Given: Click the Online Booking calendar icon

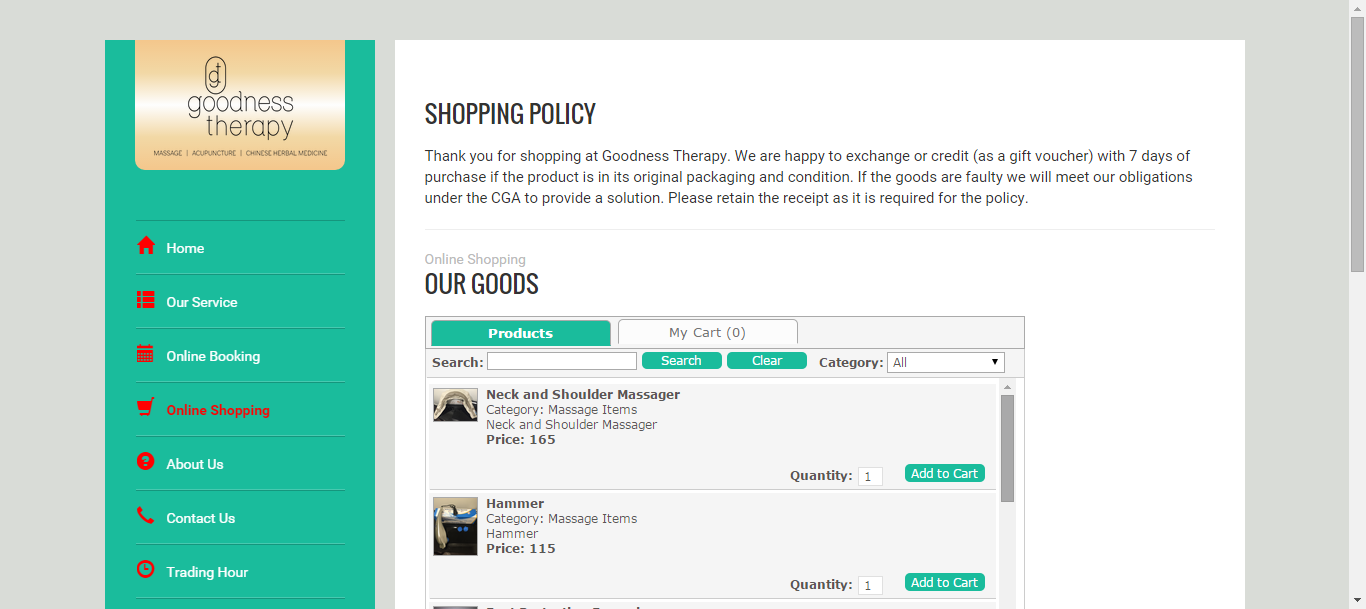Looking at the screenshot, I should coord(146,353).
